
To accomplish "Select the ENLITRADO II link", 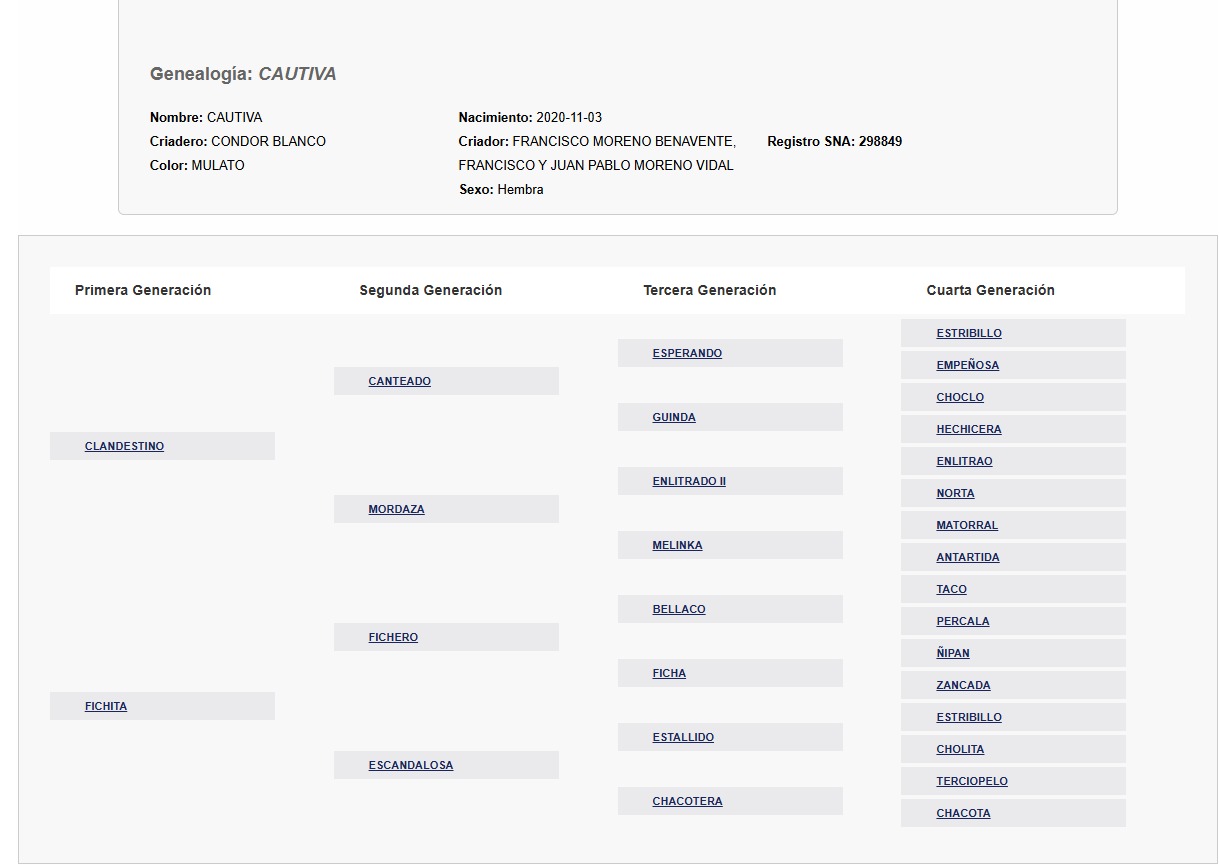I will coord(689,482).
